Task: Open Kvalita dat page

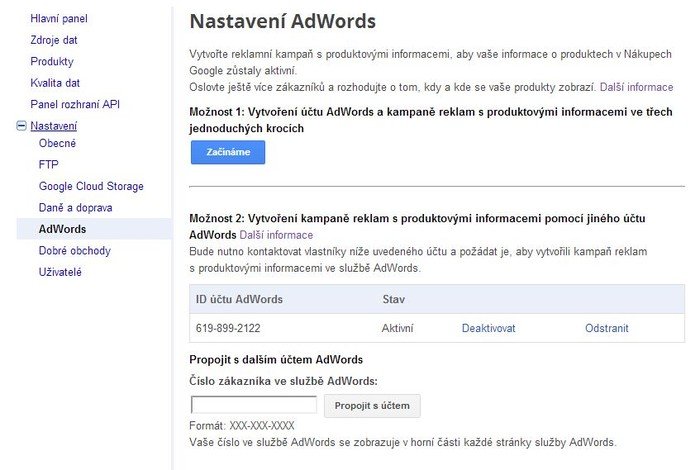Action: [x=55, y=83]
